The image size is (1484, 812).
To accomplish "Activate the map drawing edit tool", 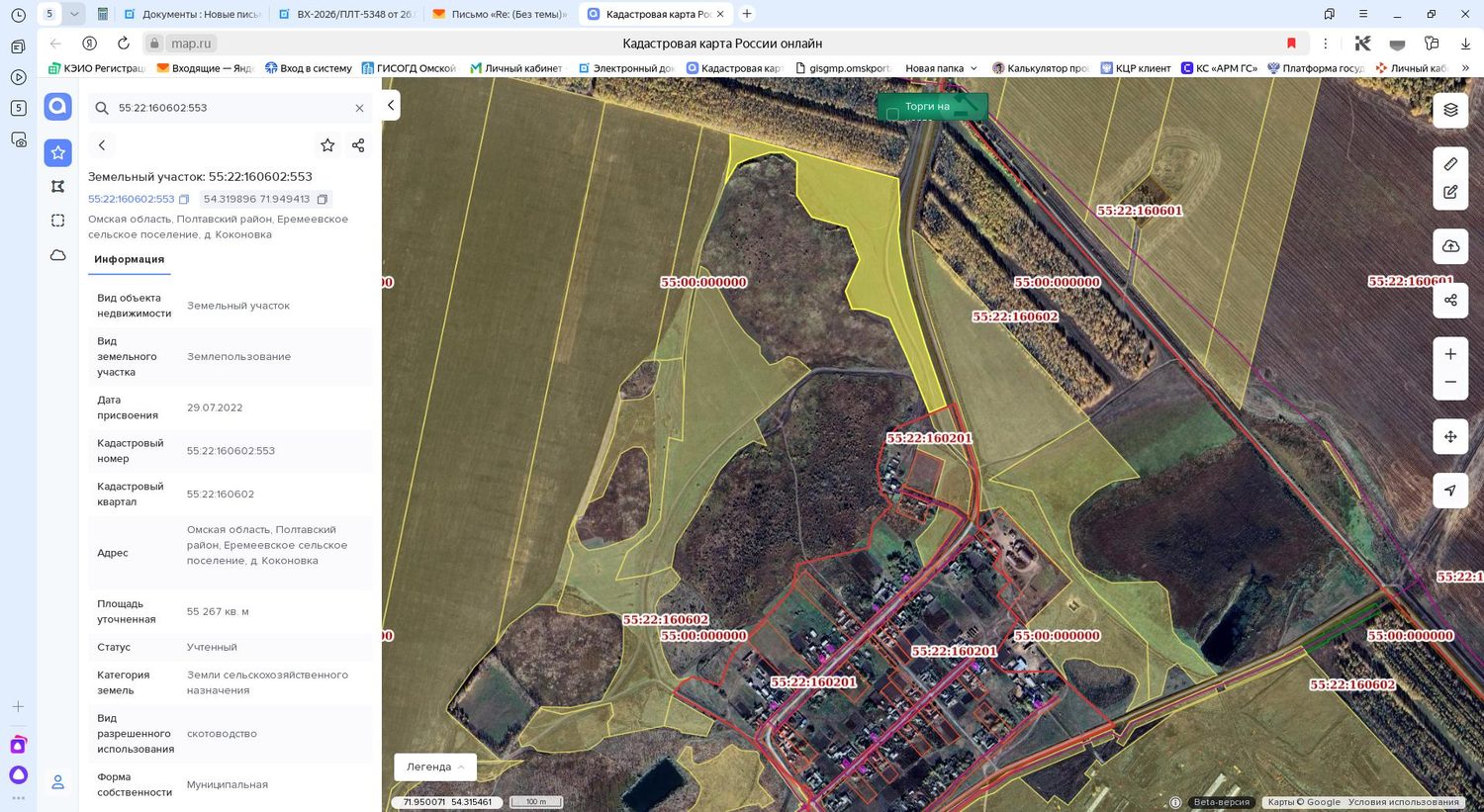I will pyautogui.click(x=1450, y=192).
